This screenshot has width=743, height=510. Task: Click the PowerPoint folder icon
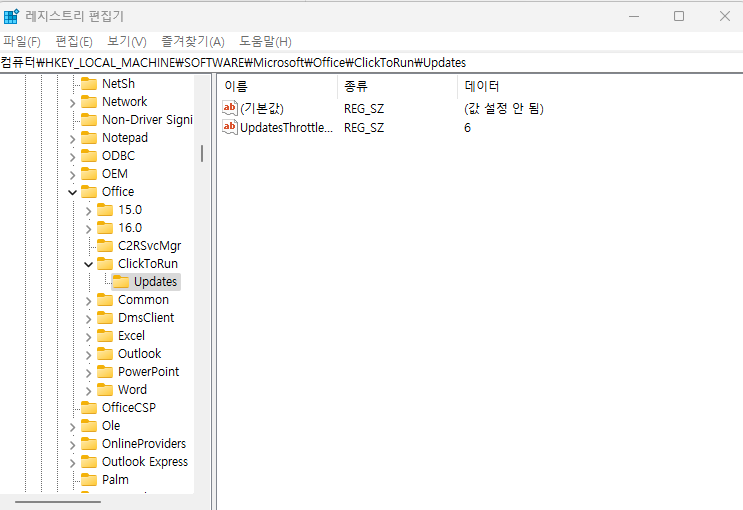click(x=105, y=372)
